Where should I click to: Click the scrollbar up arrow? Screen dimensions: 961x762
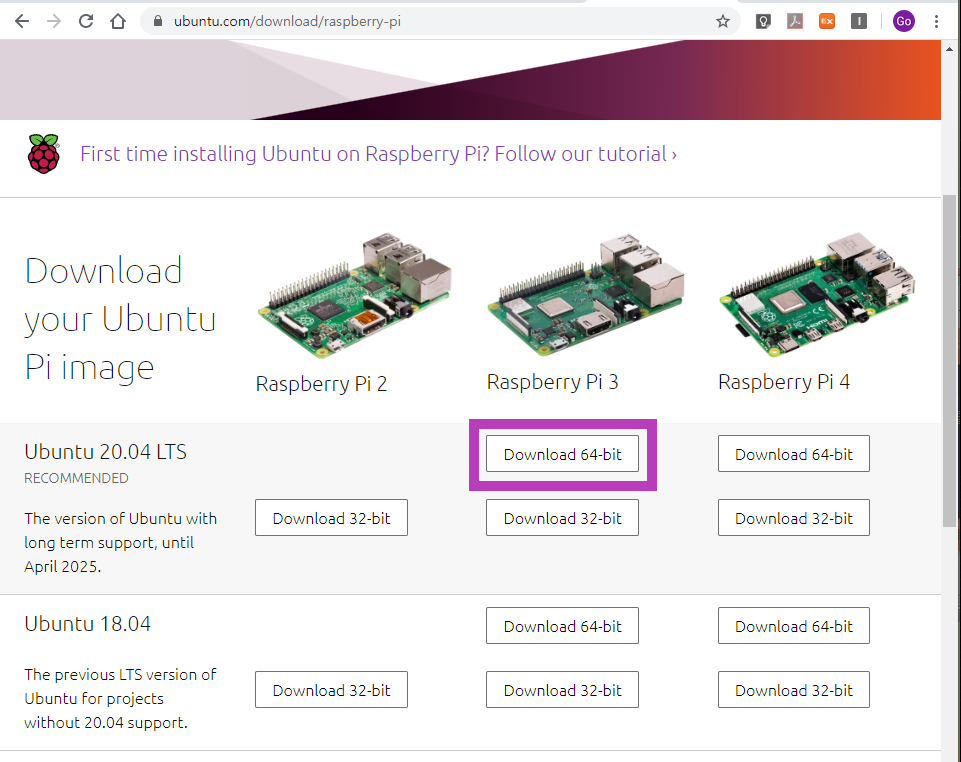pyautogui.click(x=950, y=48)
